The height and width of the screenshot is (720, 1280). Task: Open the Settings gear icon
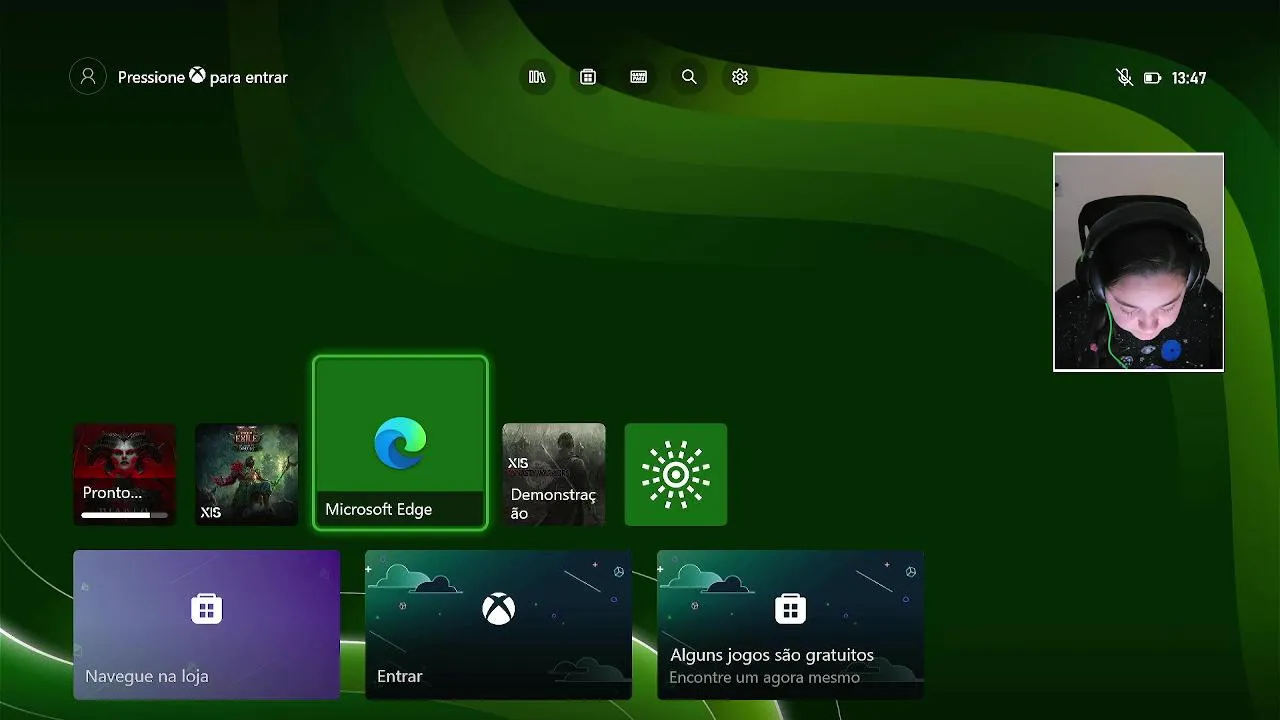click(740, 77)
